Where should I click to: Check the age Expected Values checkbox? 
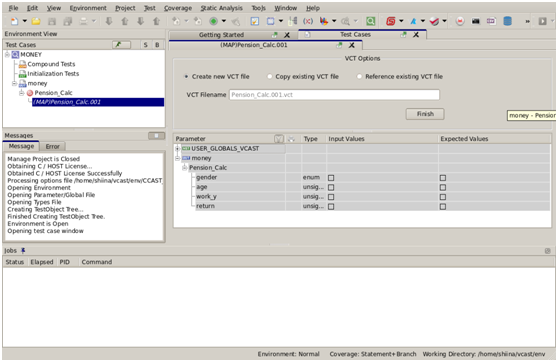point(443,187)
